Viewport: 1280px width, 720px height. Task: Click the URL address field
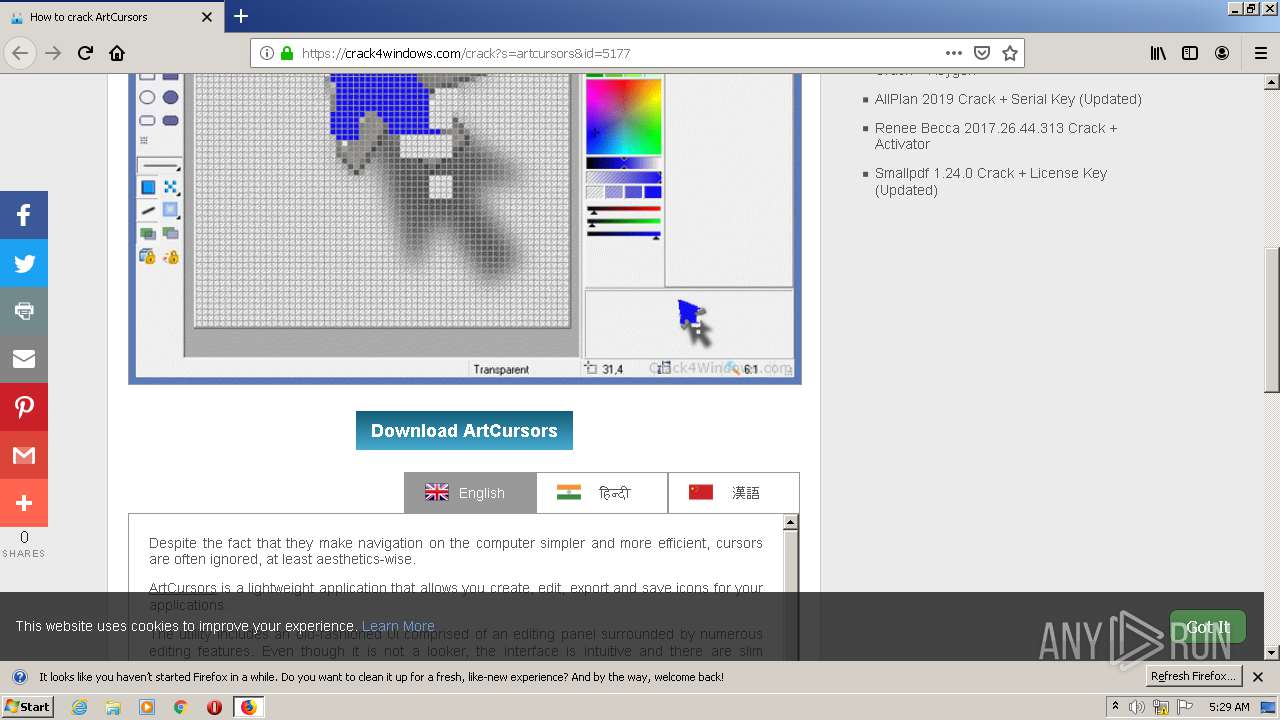(x=620, y=53)
